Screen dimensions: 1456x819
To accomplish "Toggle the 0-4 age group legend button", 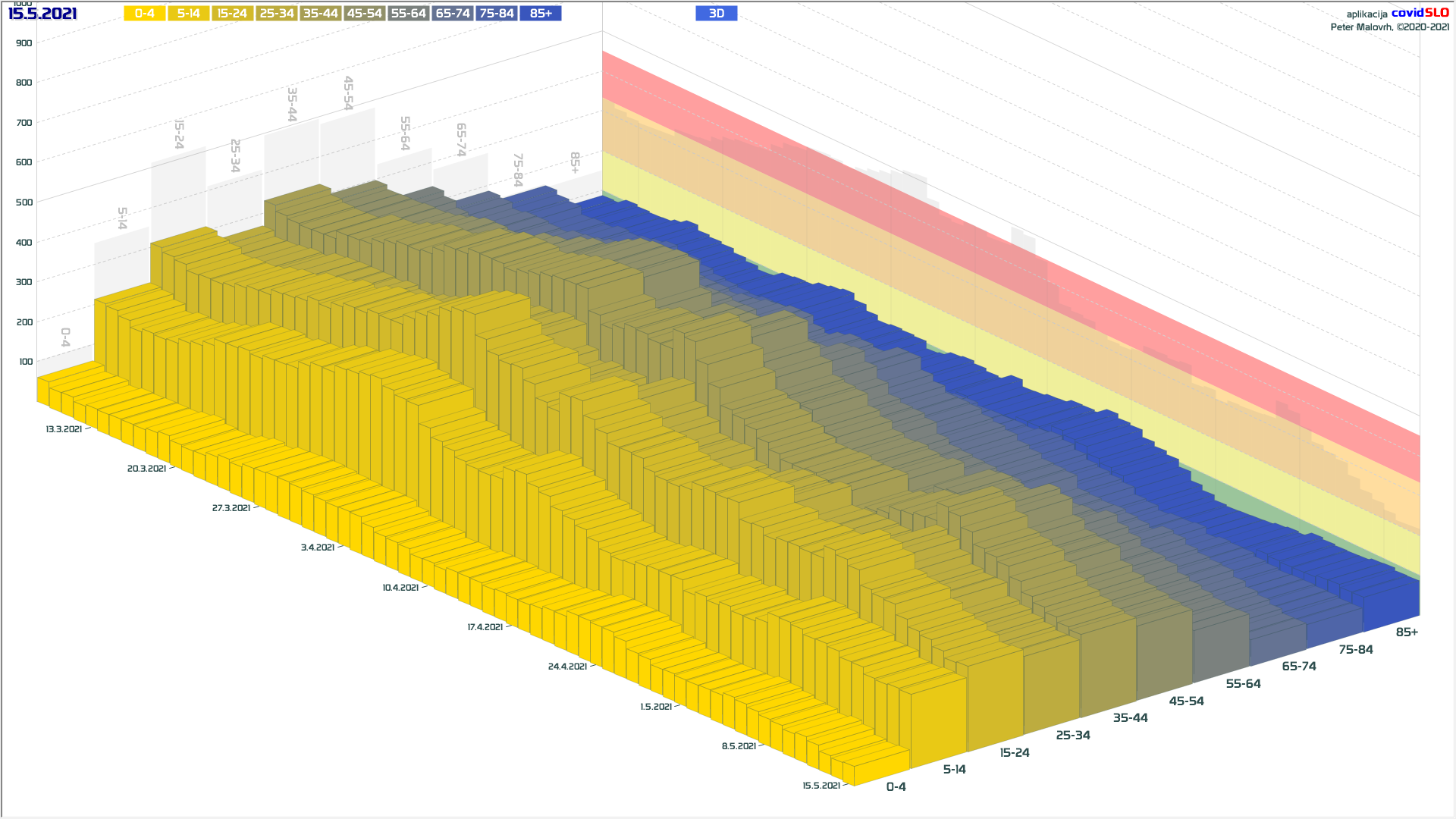I will (144, 14).
